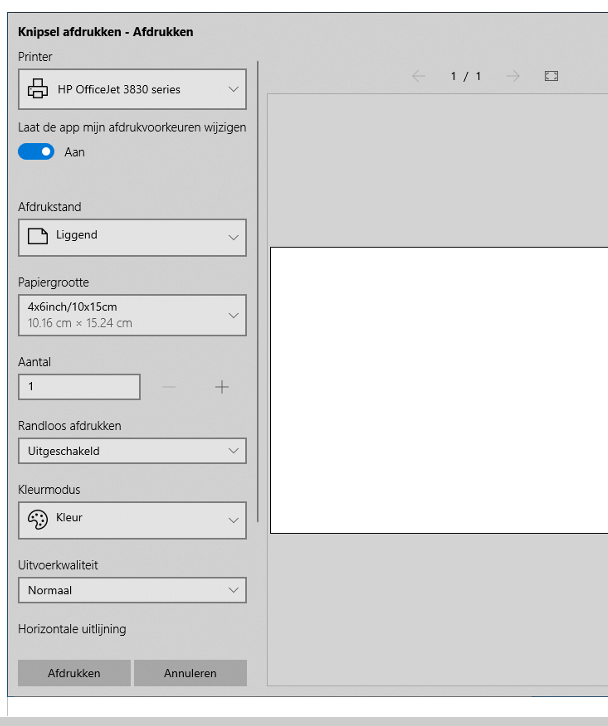Click the Annuleren button
This screenshot has width=608, height=726.
click(x=190, y=673)
